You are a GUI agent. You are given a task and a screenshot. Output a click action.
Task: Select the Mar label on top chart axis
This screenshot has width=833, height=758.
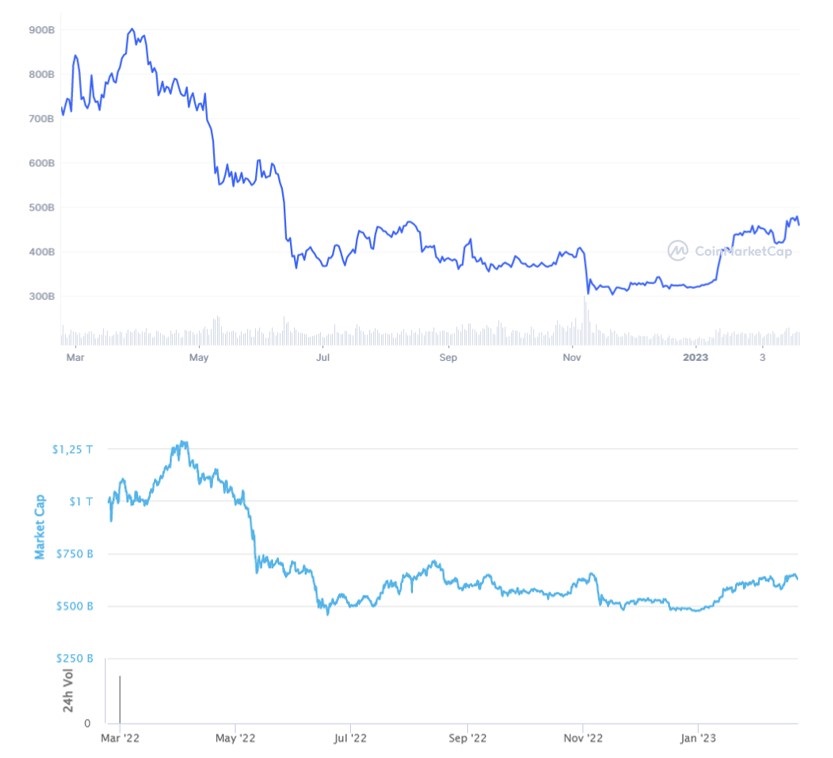[x=71, y=357]
